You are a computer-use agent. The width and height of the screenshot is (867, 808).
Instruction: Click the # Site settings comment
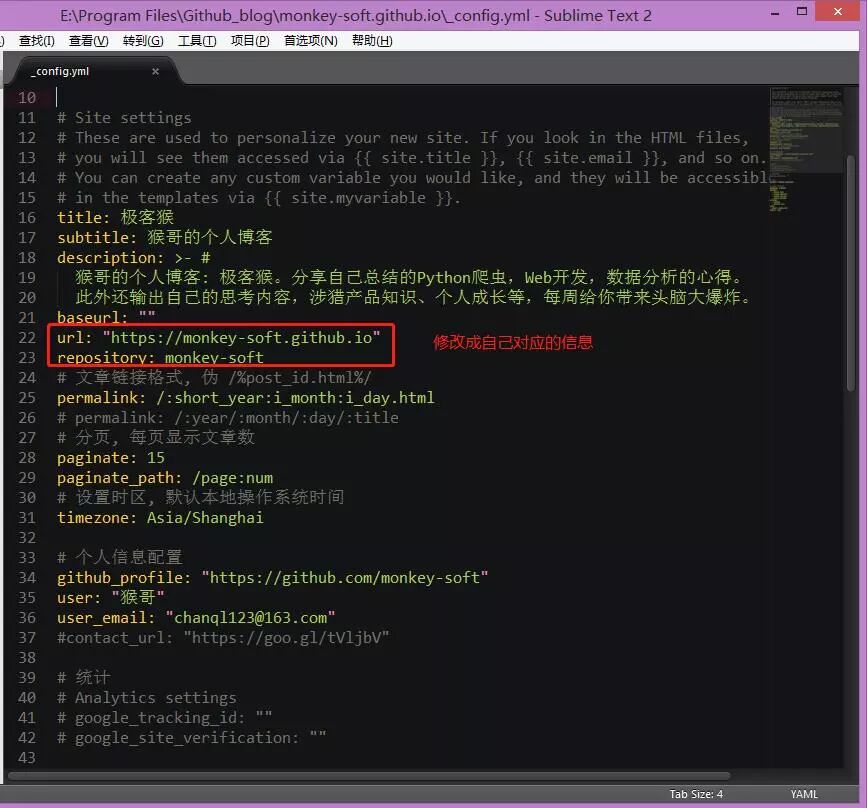point(124,118)
